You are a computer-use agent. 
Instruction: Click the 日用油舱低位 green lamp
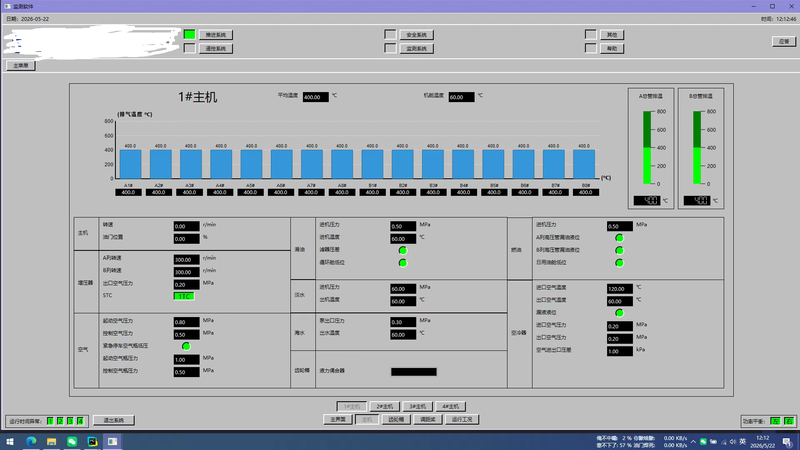click(x=619, y=263)
